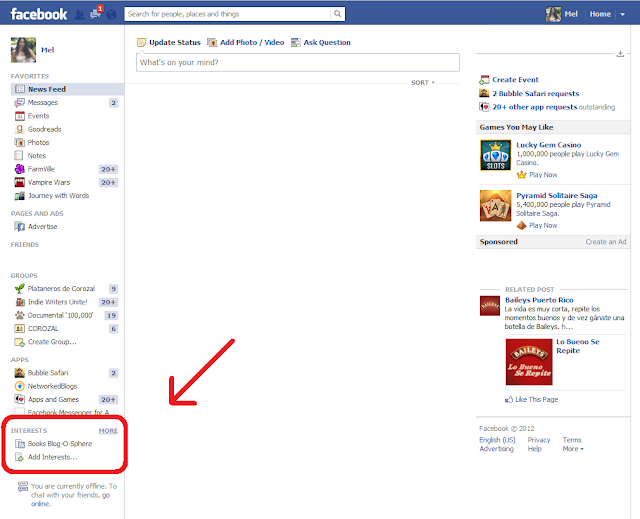Open the Lucky Gem Casino title link

[x=549, y=145]
